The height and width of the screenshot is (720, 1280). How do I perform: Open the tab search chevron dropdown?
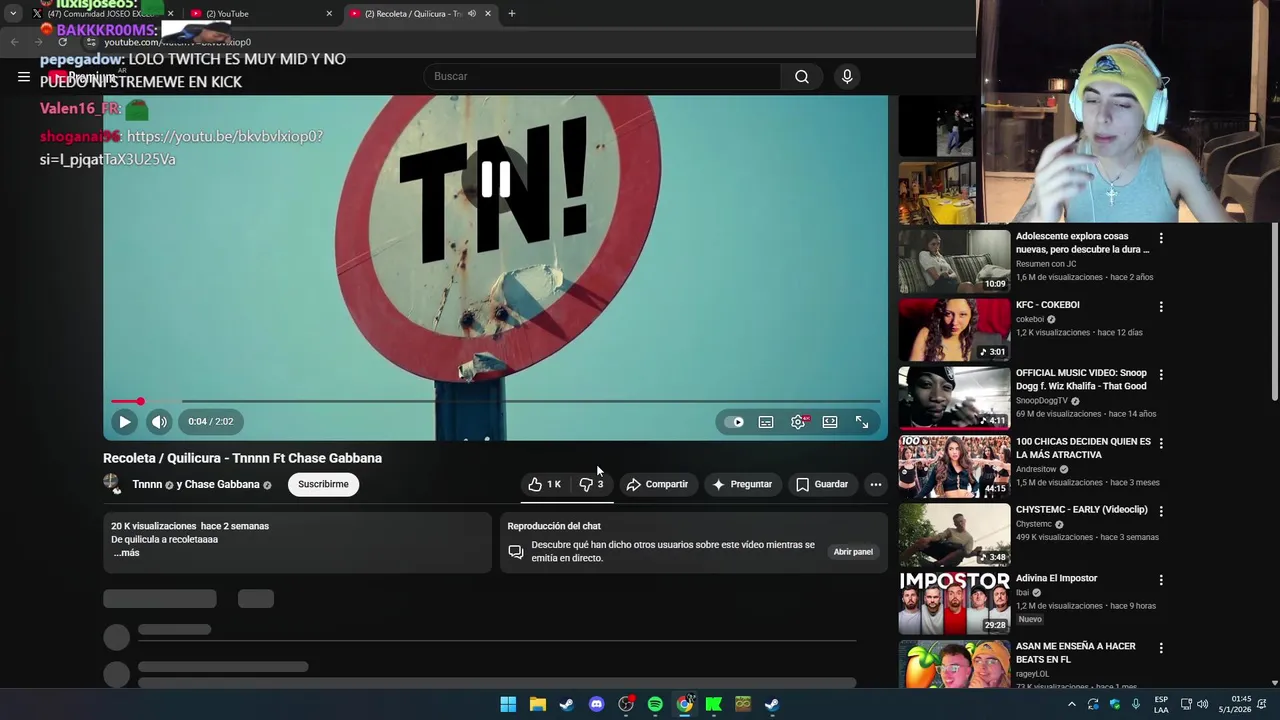click(x=13, y=13)
